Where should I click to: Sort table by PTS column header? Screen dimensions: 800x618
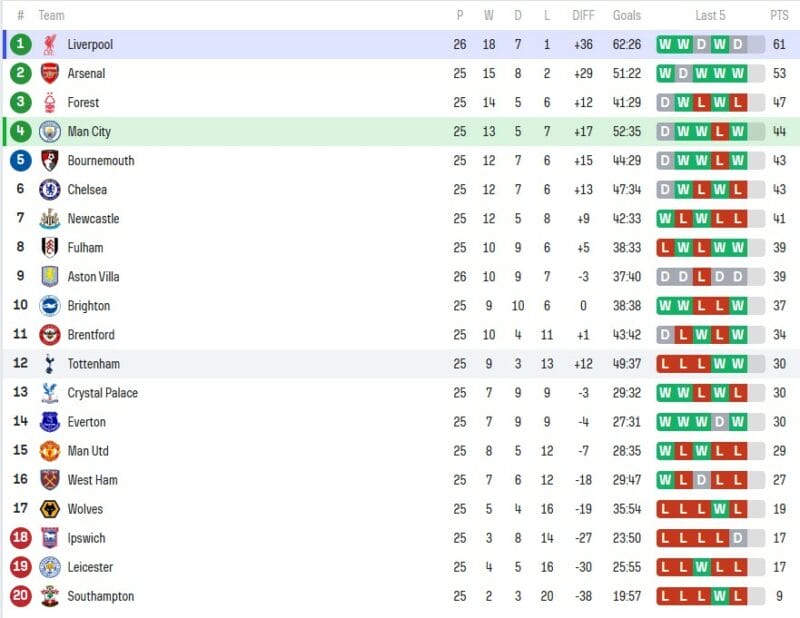click(x=779, y=15)
